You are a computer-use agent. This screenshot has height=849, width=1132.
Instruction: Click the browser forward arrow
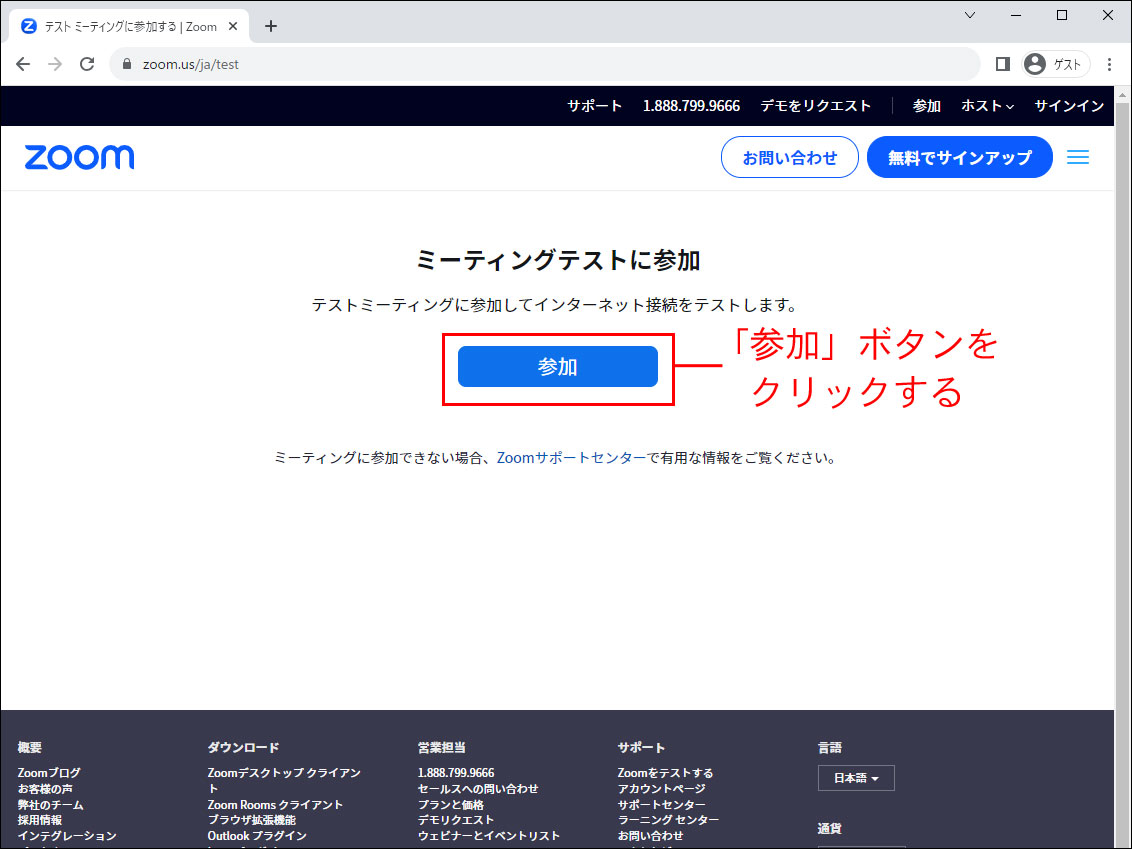click(55, 64)
